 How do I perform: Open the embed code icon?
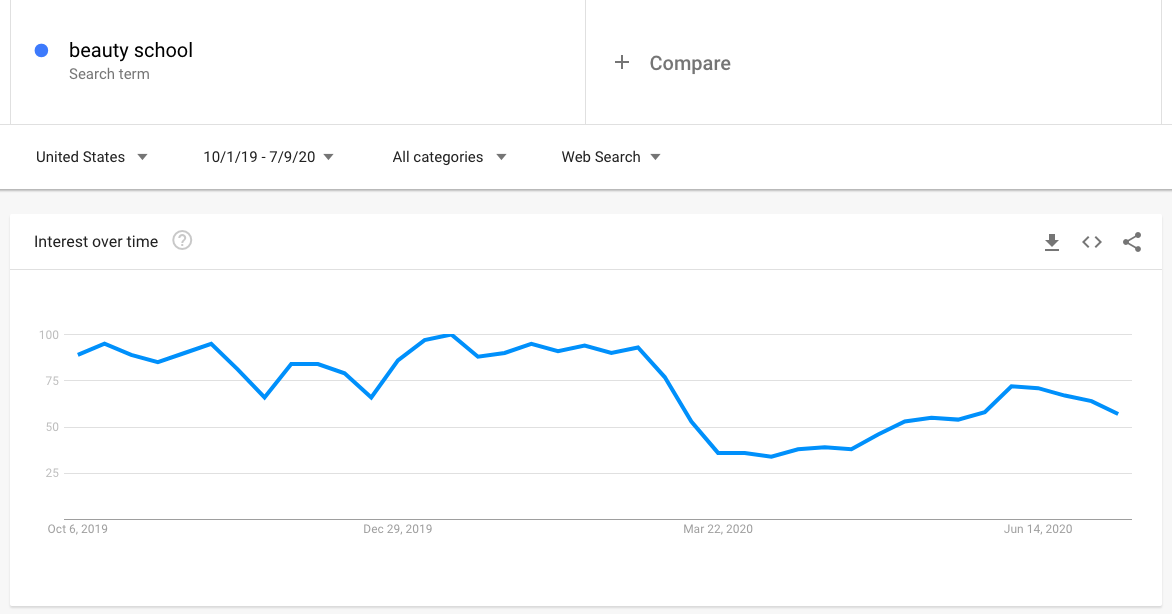click(1092, 242)
